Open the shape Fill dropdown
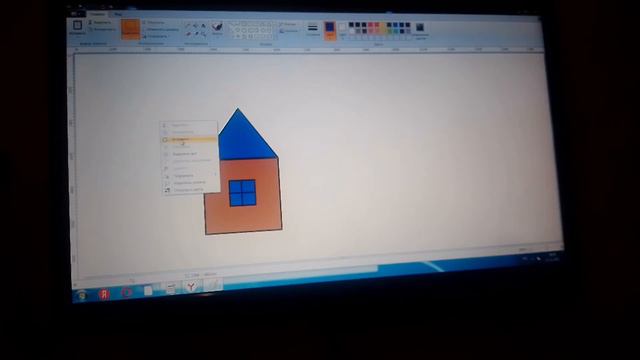The height and width of the screenshot is (360, 640). coord(289,31)
